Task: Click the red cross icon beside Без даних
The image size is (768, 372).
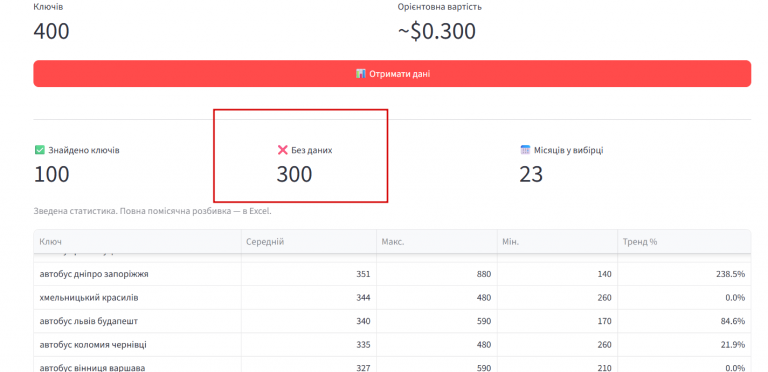Action: coord(283,150)
